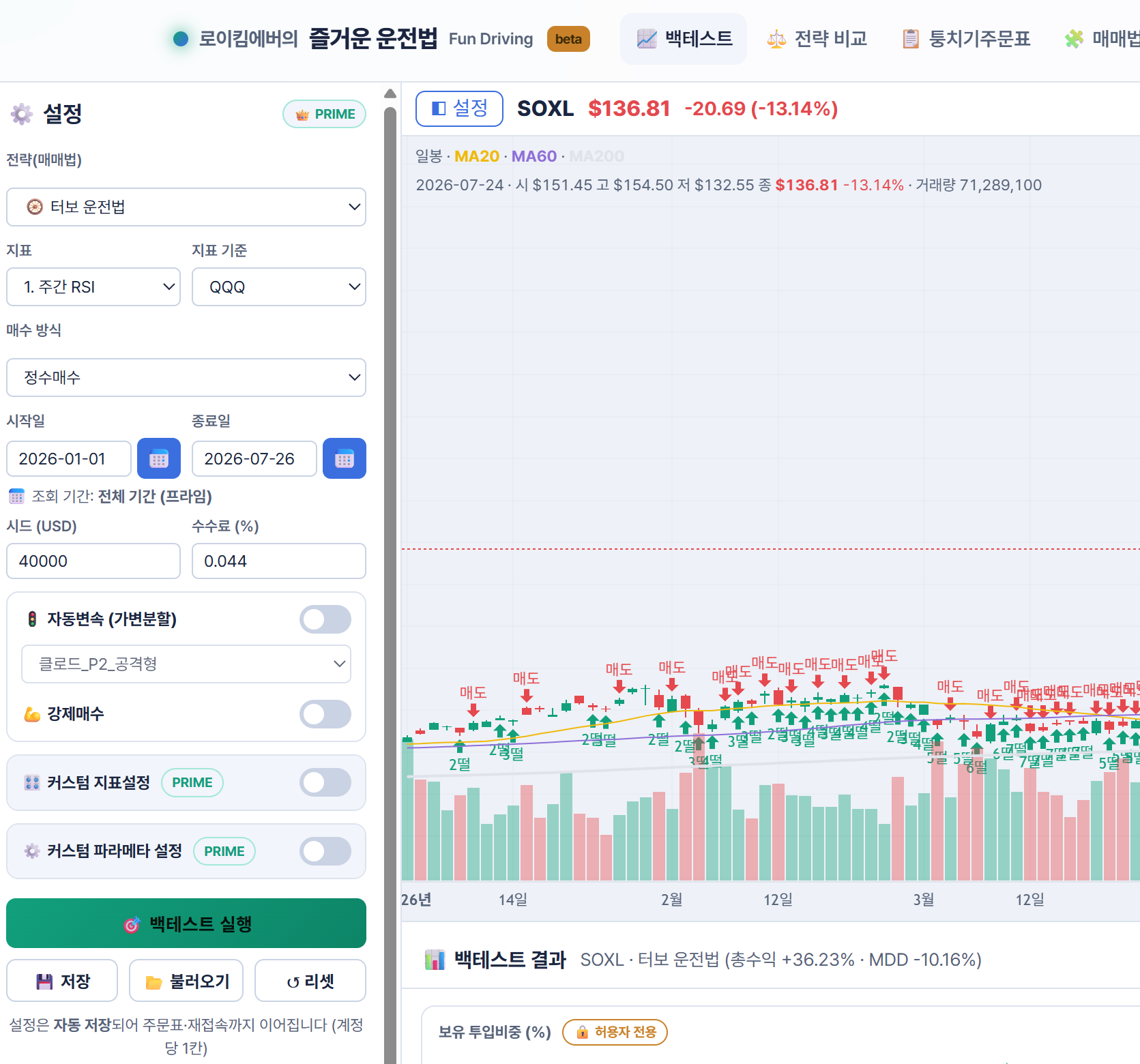Viewport: 1140px width, 1064px height.
Task: Click the 불러오기 load button
Action: [186, 981]
